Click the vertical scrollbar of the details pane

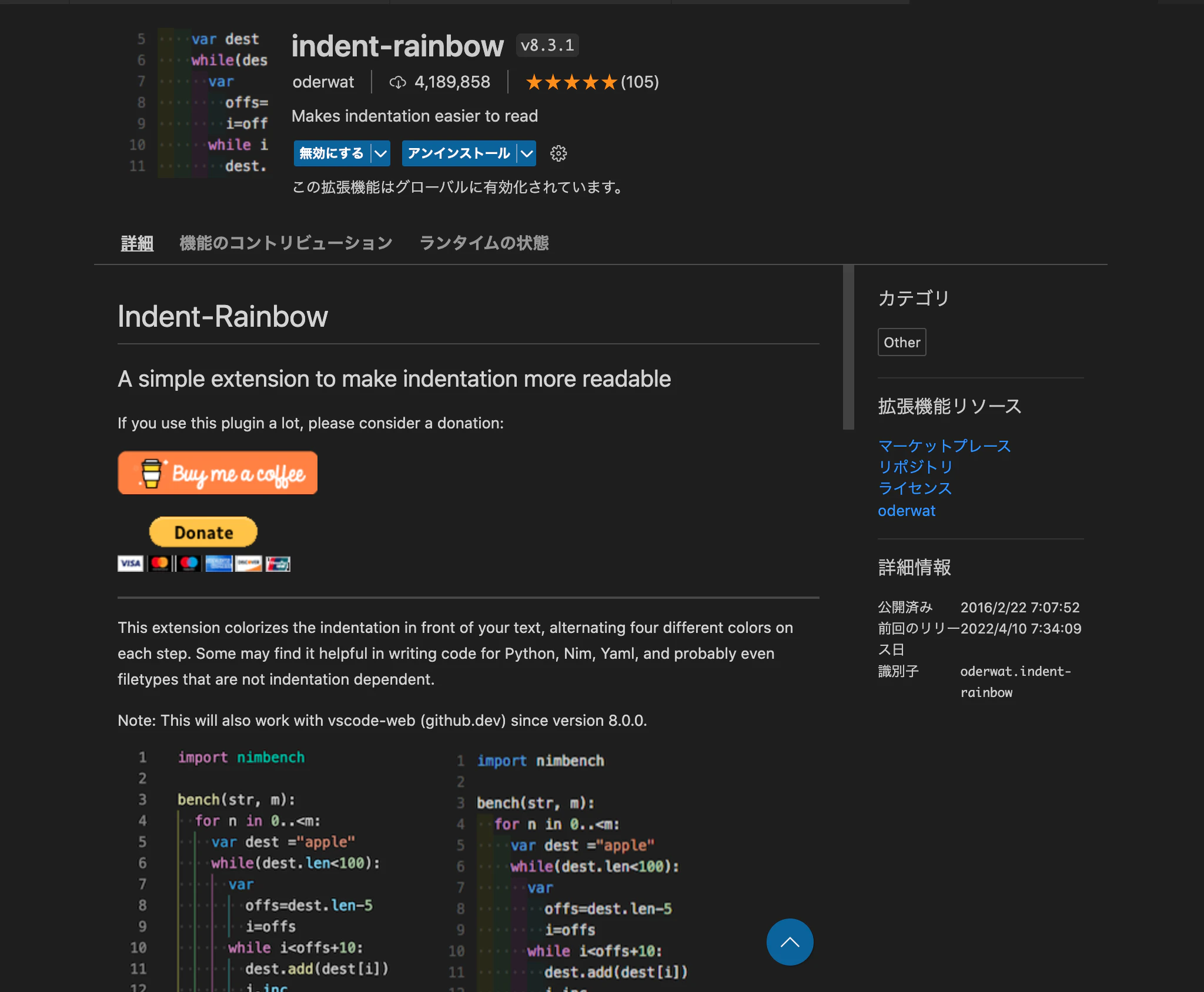pos(848,347)
